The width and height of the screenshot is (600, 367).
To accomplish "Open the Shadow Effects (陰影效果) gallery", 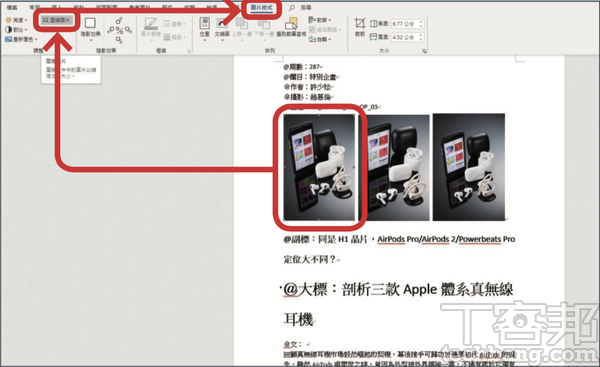I will [x=90, y=28].
